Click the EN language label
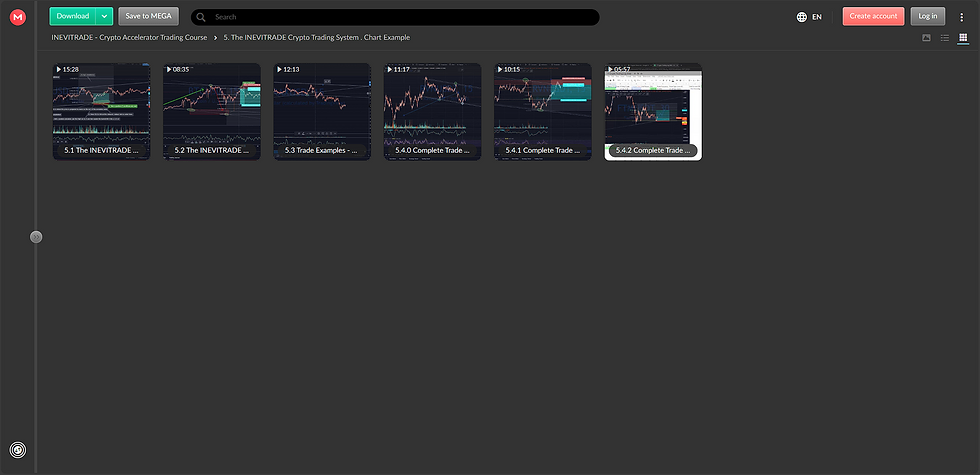The height and width of the screenshot is (475, 980). (x=817, y=17)
